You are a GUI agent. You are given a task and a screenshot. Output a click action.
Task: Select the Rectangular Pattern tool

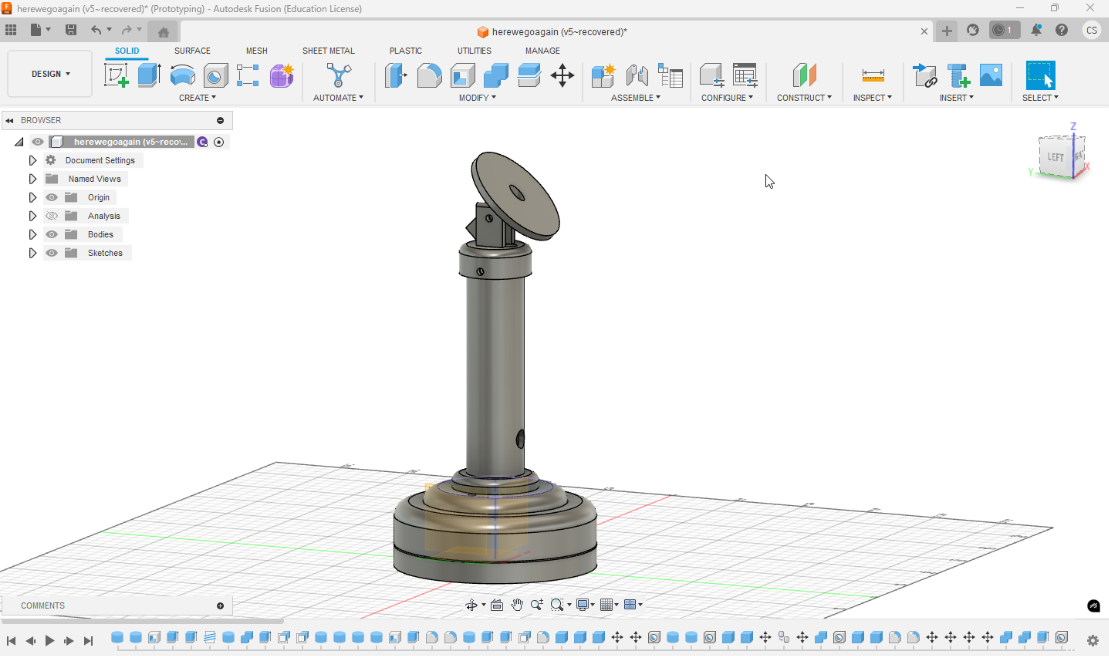(248, 75)
